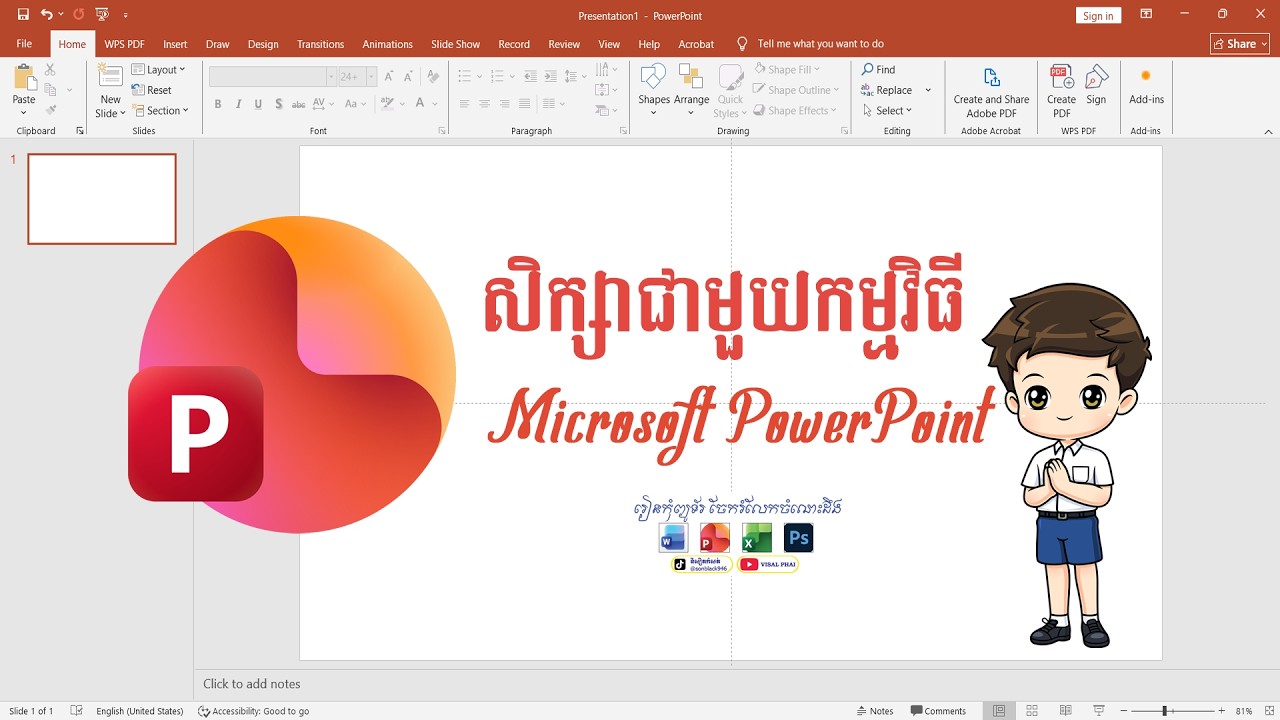Open Shape Fill dropdown

point(786,69)
